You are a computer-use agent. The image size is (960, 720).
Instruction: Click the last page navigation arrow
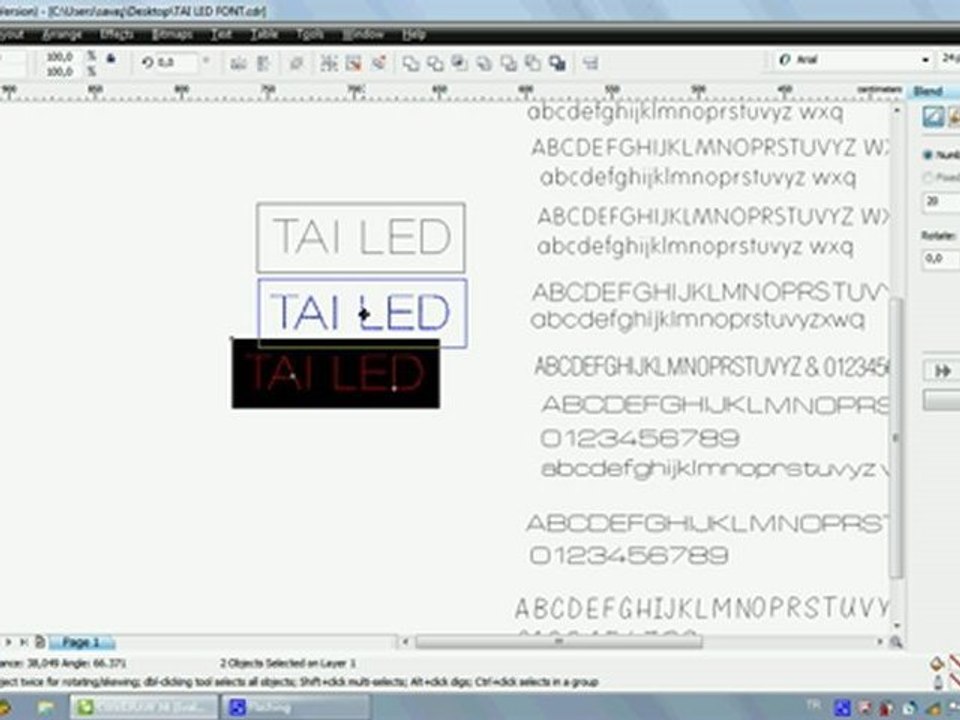[x=24, y=642]
